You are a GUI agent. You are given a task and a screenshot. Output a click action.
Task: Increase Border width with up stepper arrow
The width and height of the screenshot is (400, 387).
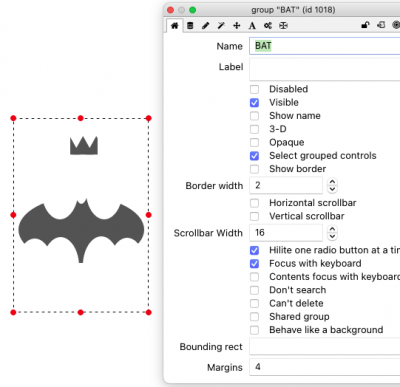(x=332, y=182)
